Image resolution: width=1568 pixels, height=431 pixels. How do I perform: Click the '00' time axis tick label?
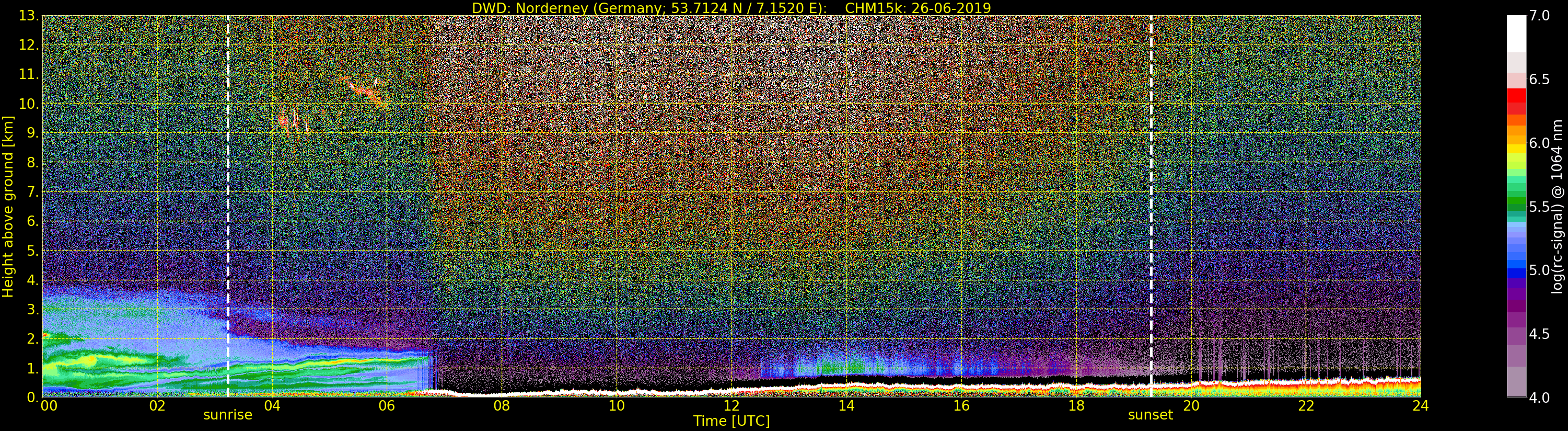(49, 405)
